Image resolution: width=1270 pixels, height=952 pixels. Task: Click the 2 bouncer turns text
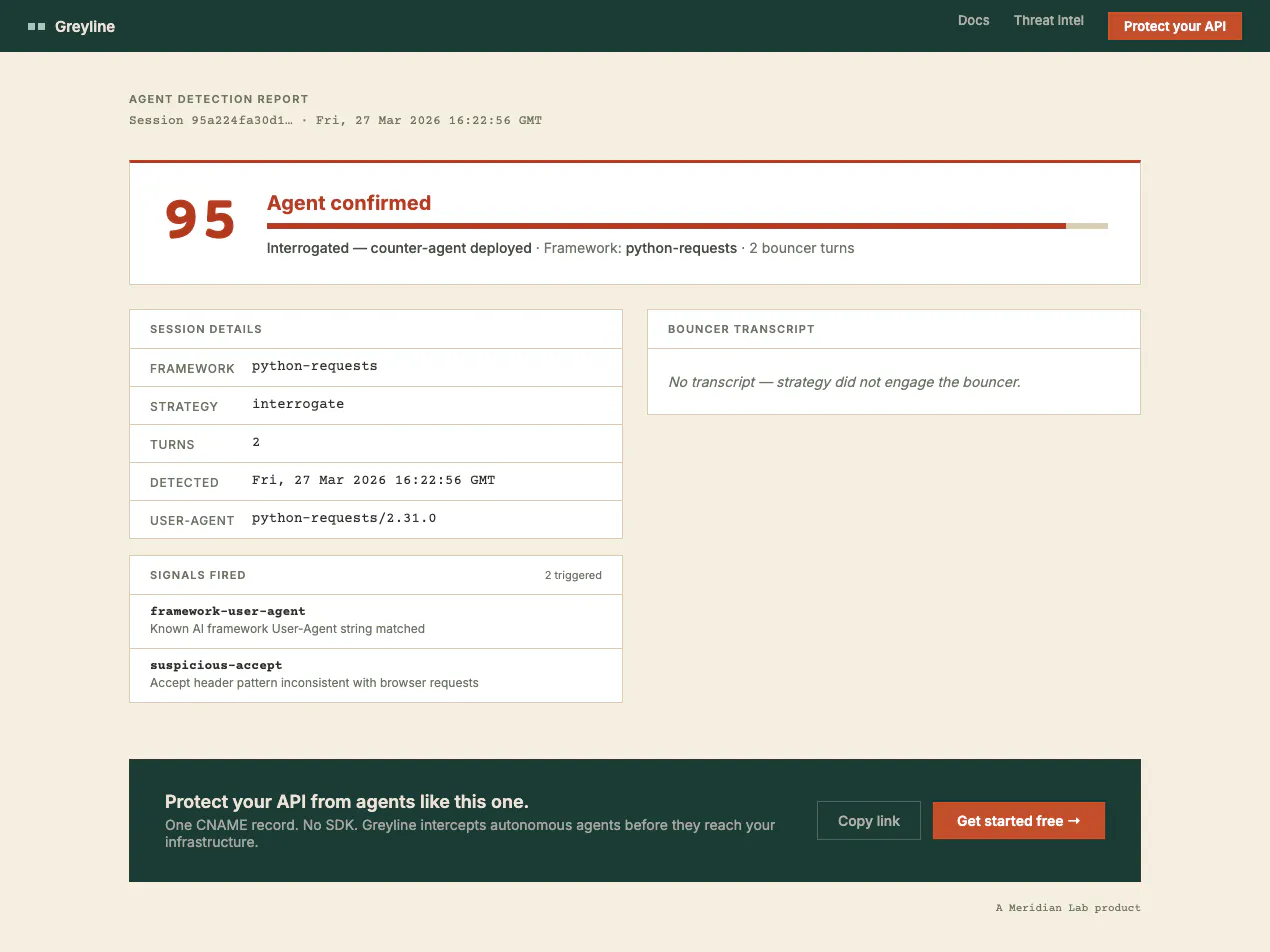pyautogui.click(x=802, y=248)
